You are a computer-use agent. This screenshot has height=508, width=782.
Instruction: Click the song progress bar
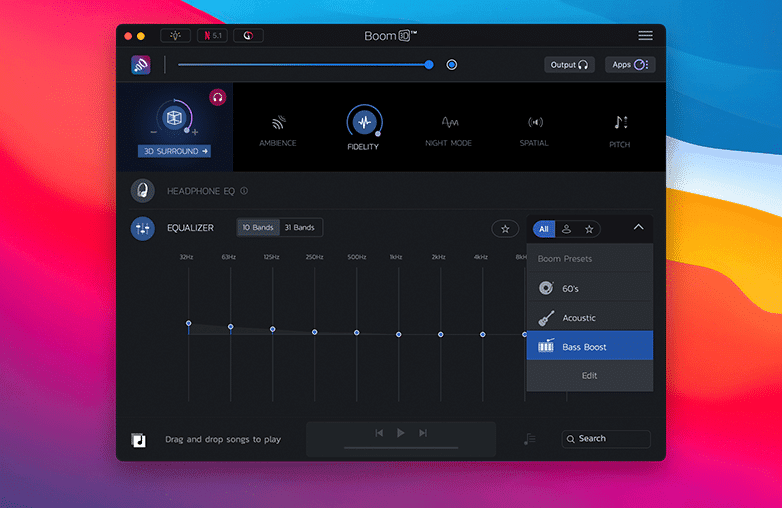click(x=401, y=448)
